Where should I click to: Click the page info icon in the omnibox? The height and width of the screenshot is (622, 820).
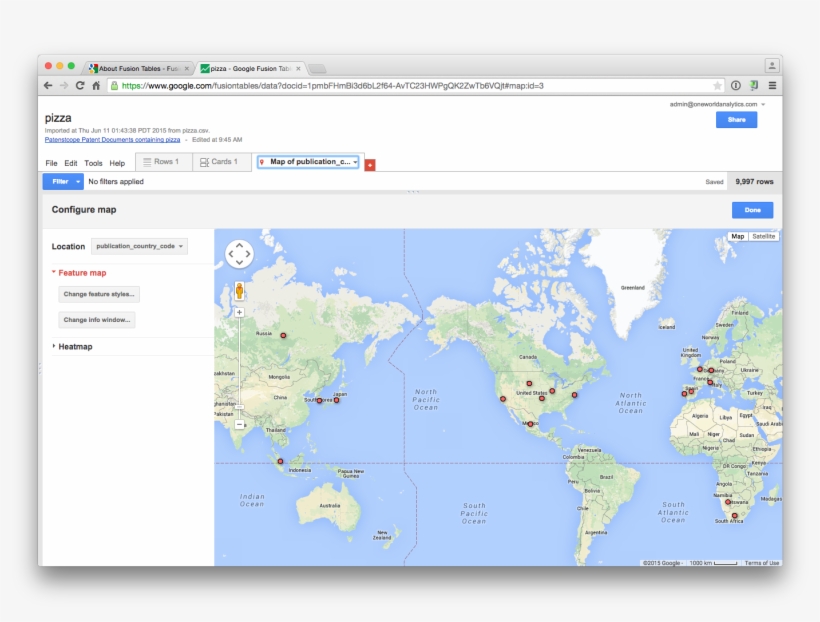coord(737,86)
